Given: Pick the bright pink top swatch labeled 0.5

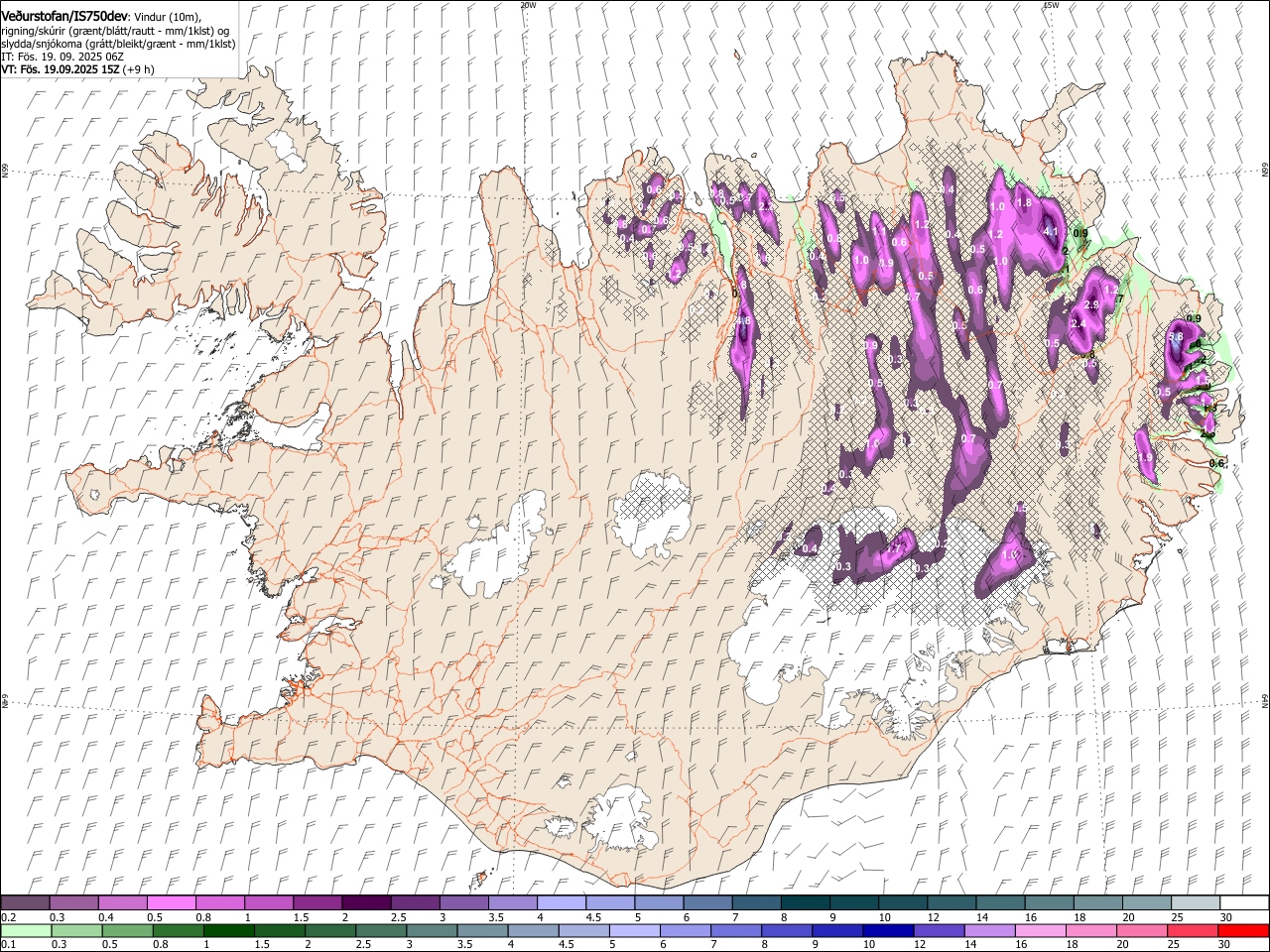Looking at the screenshot, I should coord(171,902).
